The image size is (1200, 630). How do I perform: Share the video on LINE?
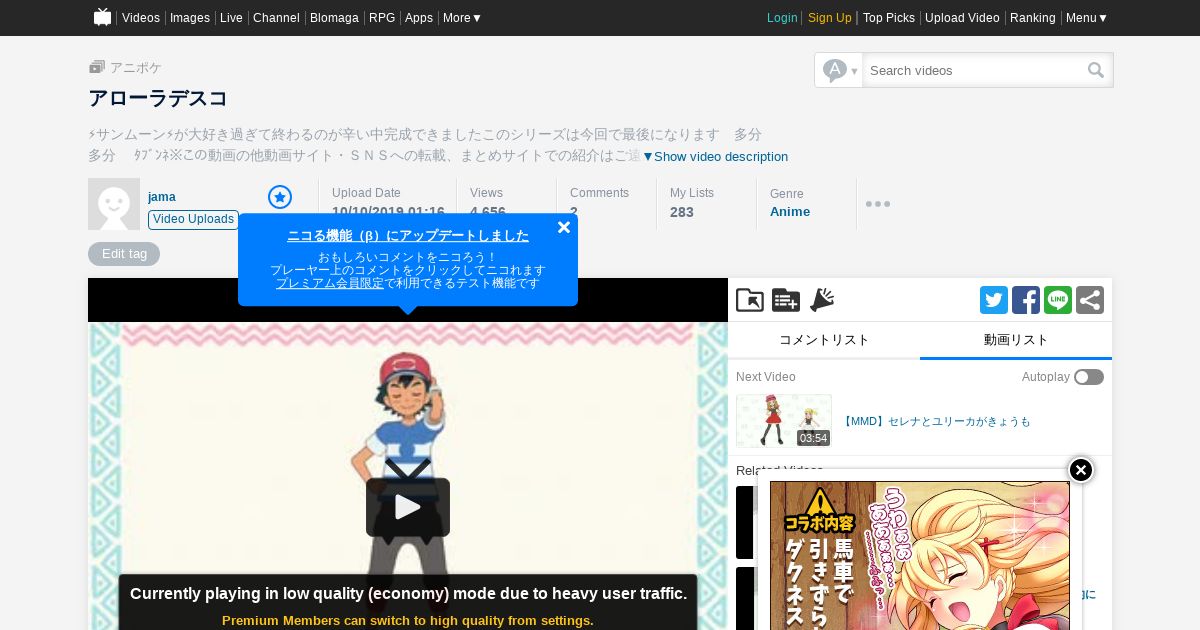point(1058,300)
